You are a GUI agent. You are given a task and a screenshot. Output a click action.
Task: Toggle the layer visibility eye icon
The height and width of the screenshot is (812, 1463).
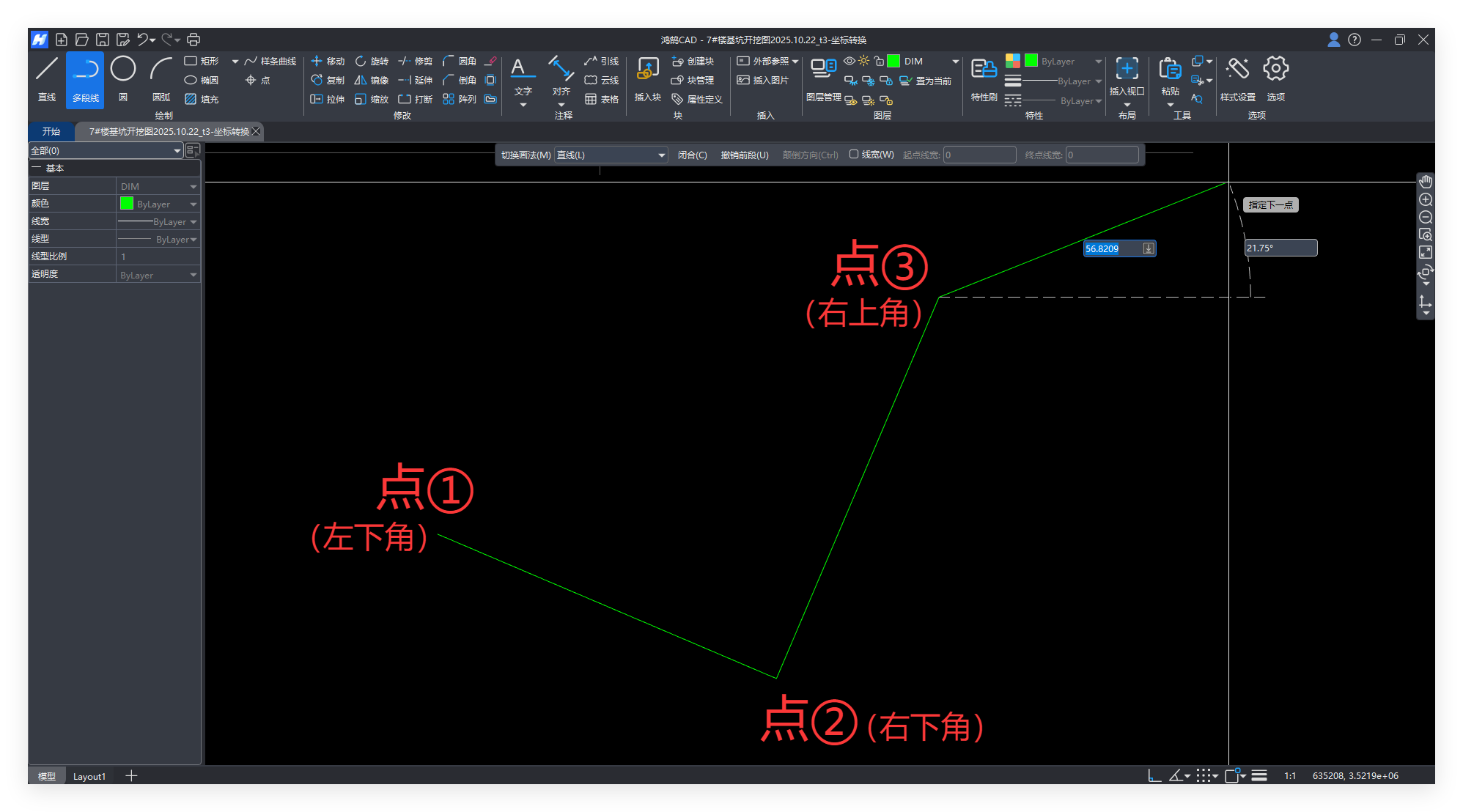[849, 61]
